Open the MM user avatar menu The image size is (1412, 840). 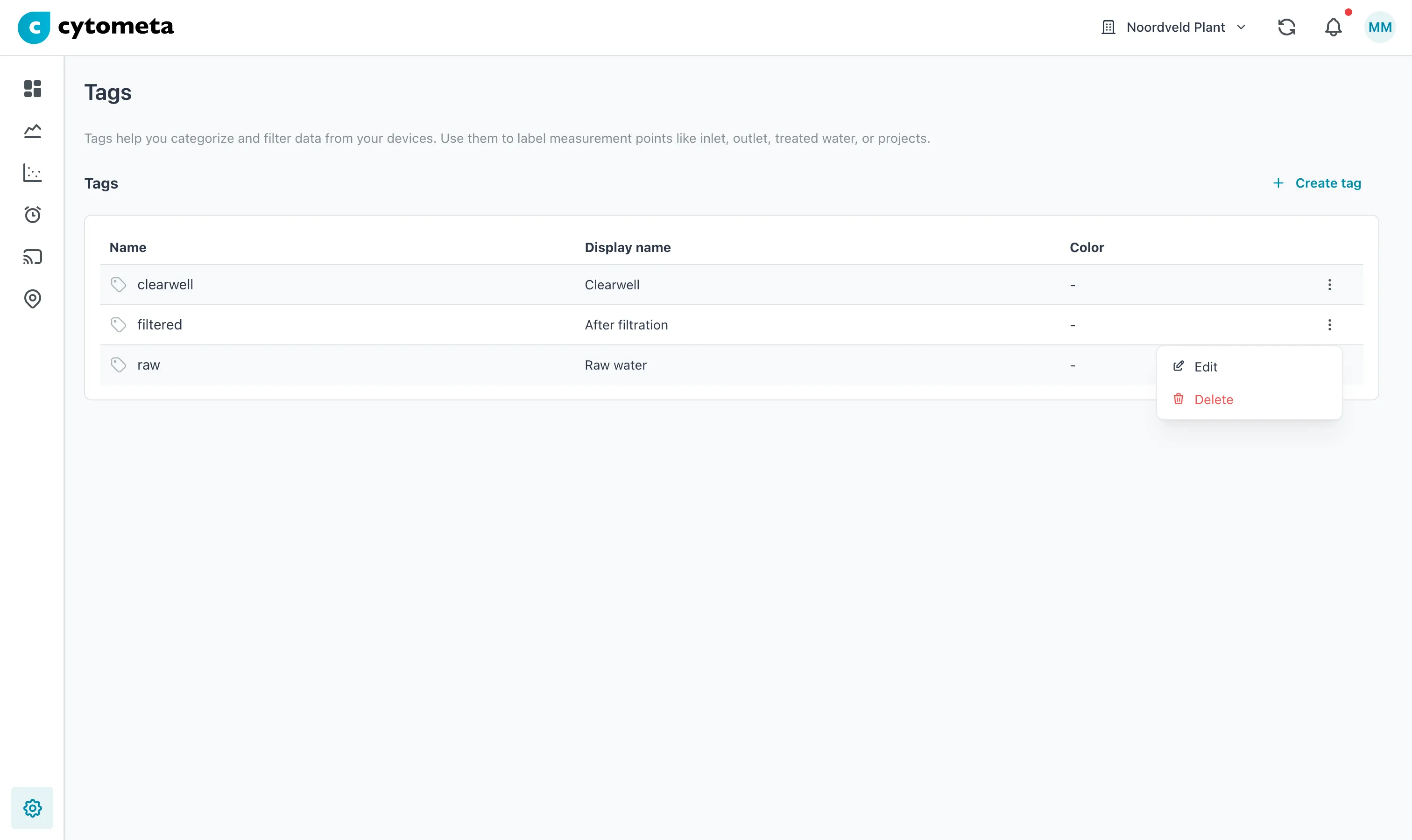tap(1380, 27)
